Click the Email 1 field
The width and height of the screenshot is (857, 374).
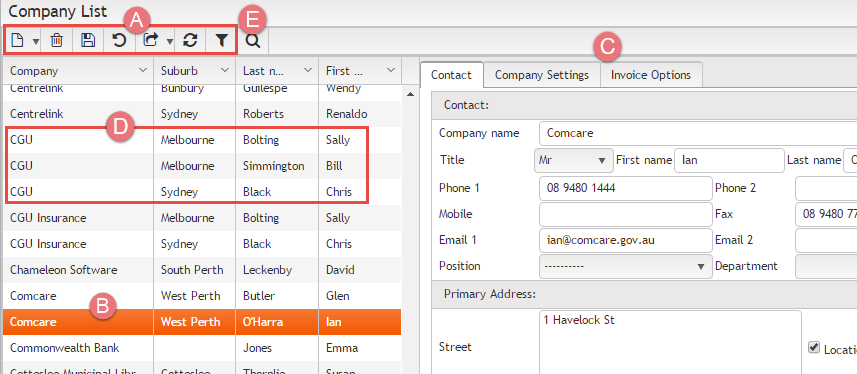tap(625, 240)
